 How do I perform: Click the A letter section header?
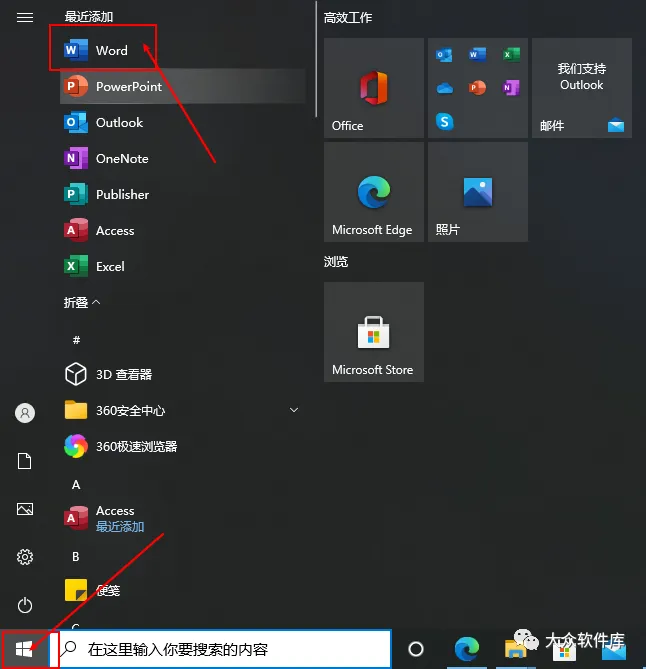coord(76,485)
